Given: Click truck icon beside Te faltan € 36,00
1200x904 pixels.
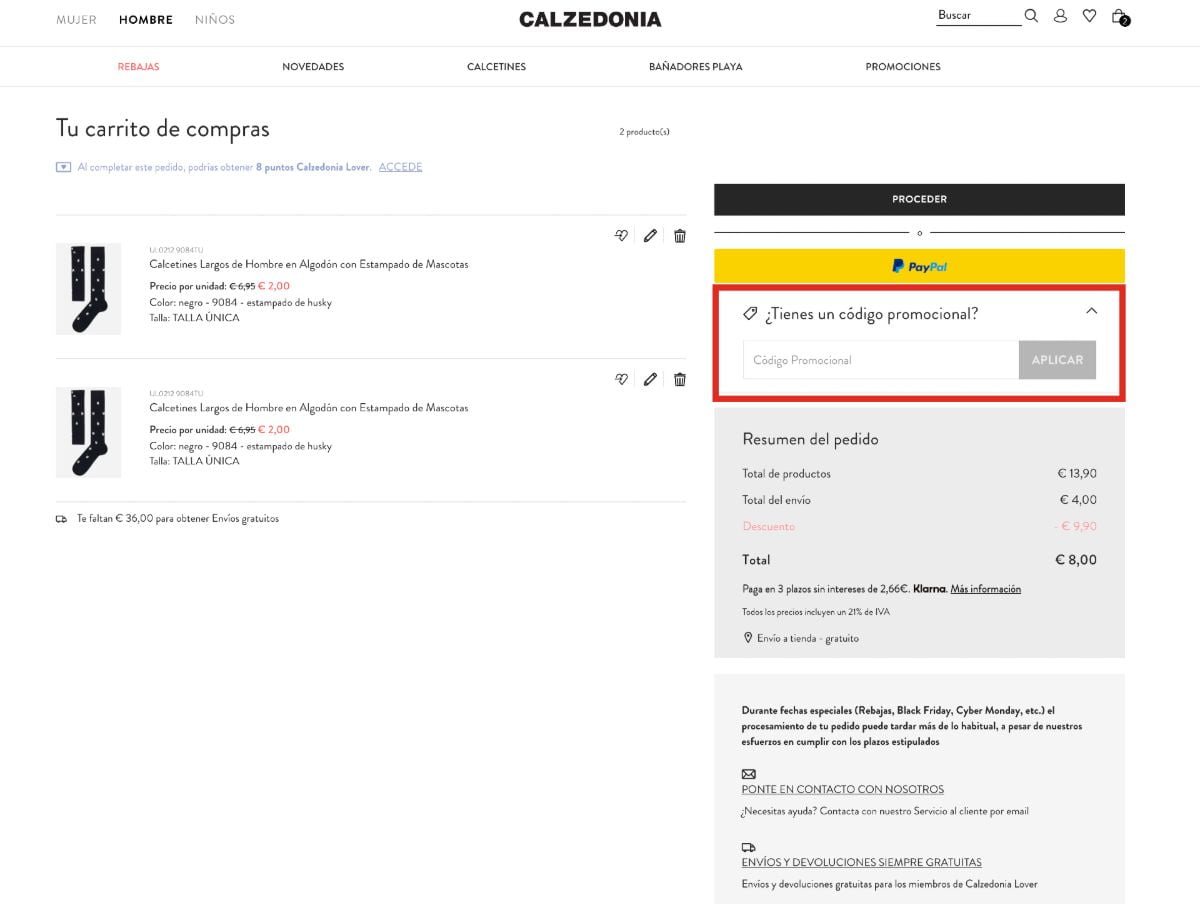Looking at the screenshot, I should tap(62, 519).
